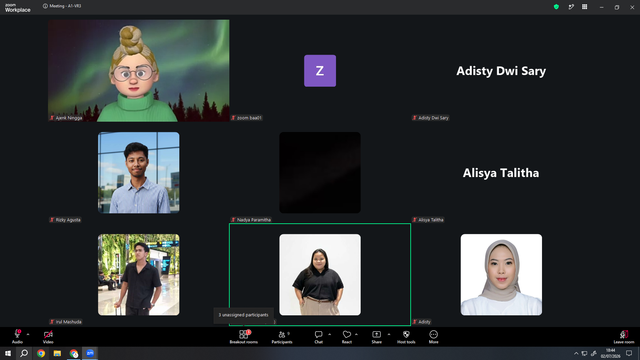Click the Adisty name label at bottom right
640x360 pixels.
[x=422, y=322]
